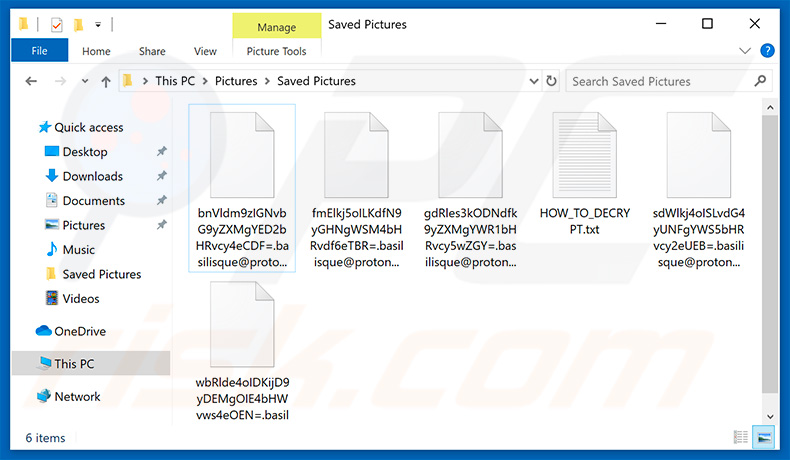
Task: Open the Help question mark icon
Action: point(767,50)
